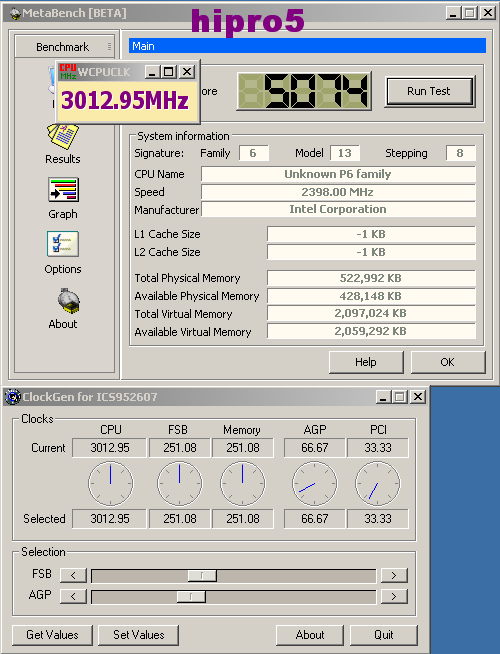Click Current PCI clock value 33.33
The height and width of the screenshot is (654, 500).
(378, 448)
